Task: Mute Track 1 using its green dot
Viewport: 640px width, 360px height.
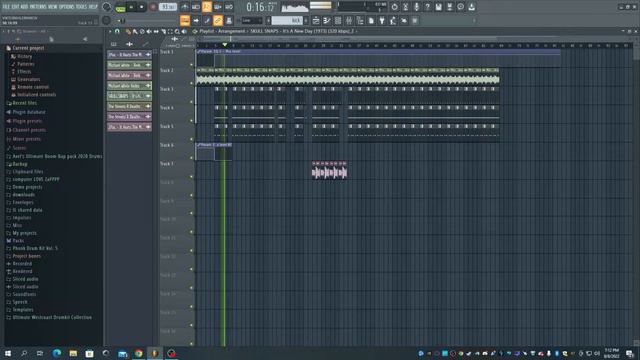Action: pos(191,64)
